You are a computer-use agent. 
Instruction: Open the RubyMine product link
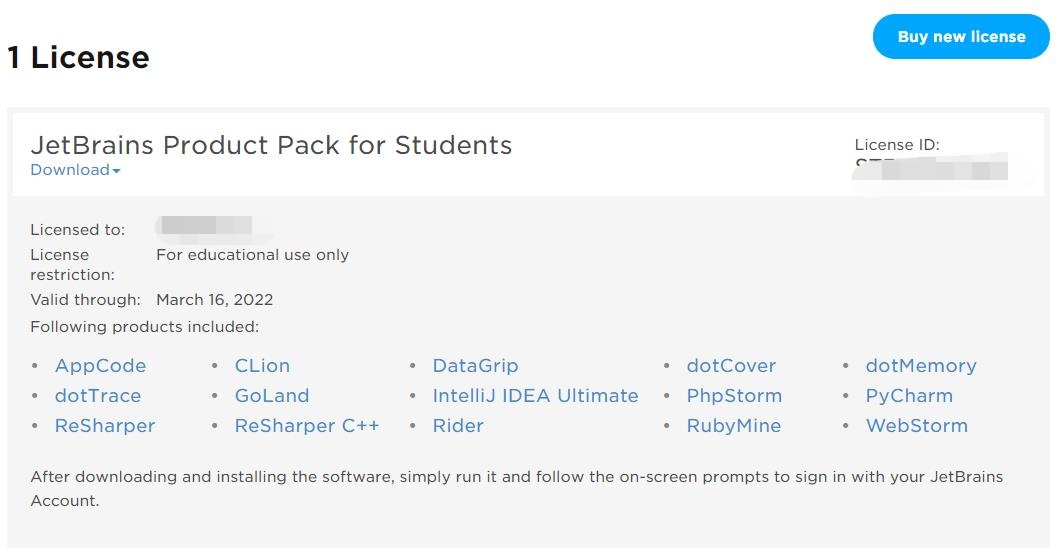pos(734,426)
